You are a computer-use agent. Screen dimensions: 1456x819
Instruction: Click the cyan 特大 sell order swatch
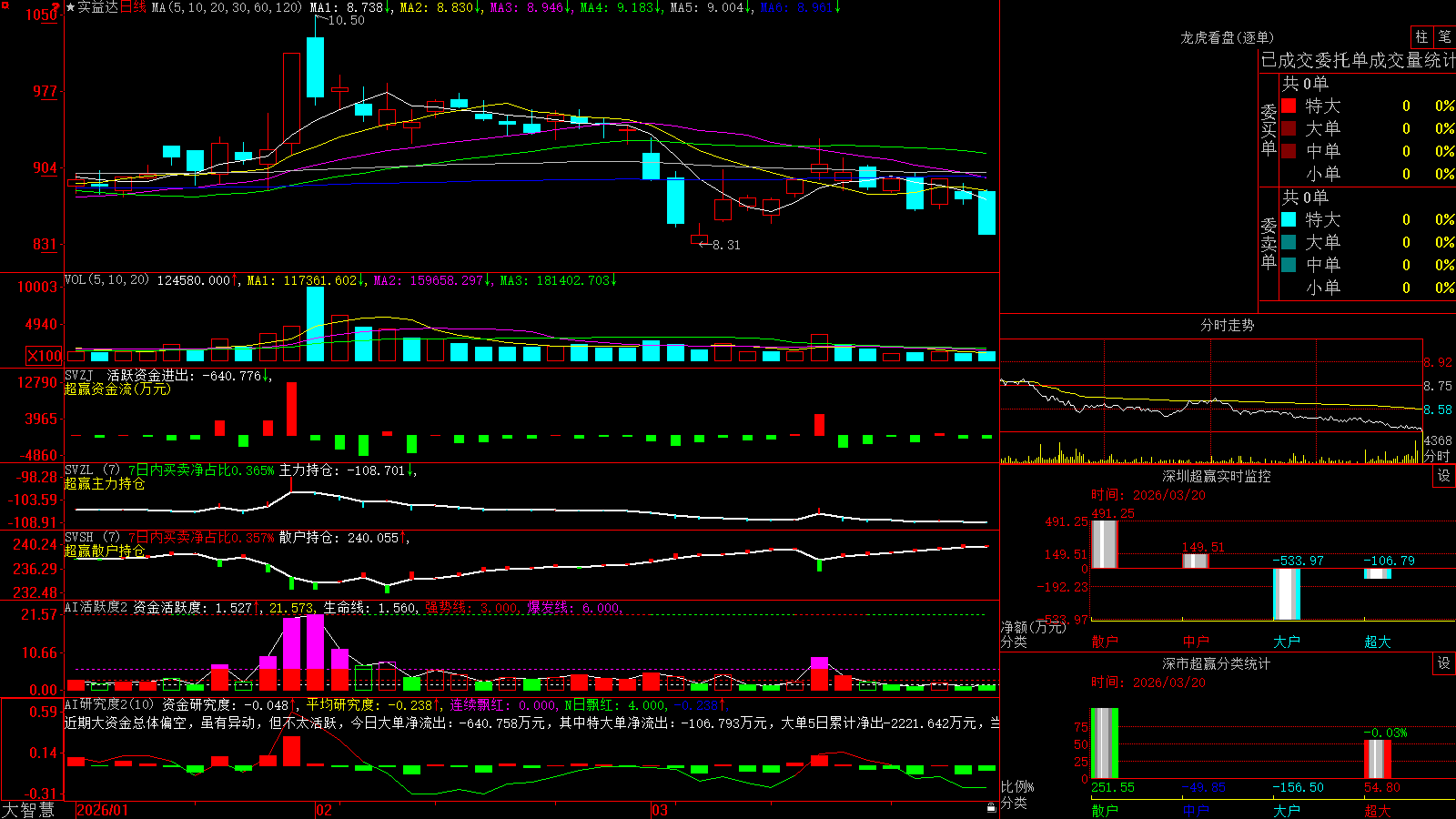(x=1289, y=219)
